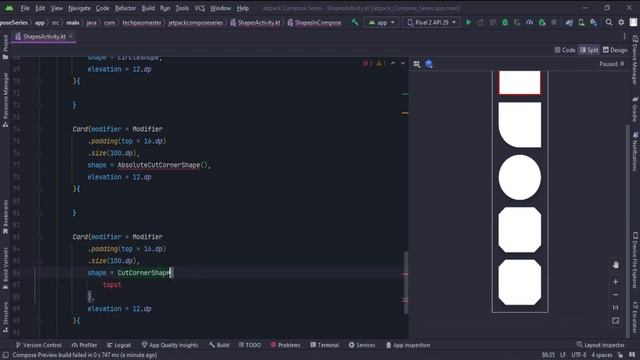Open the Build menu
The height and width of the screenshot is (360, 640).
tap(148, 8)
